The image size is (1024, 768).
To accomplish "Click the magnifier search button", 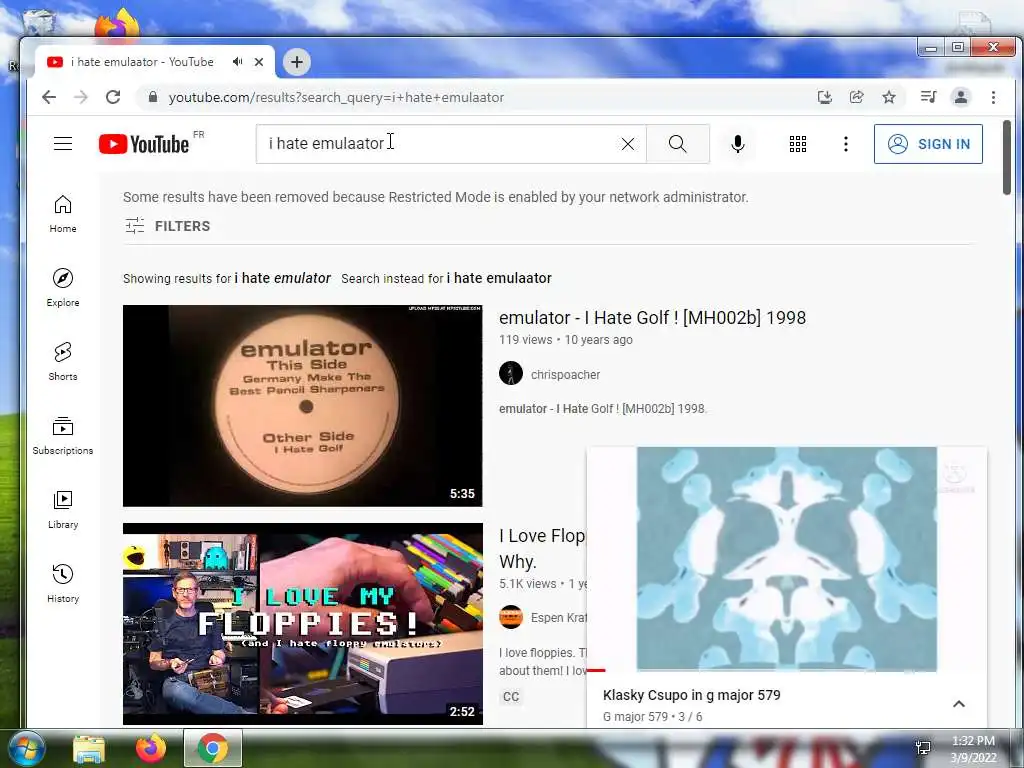I will (678, 144).
